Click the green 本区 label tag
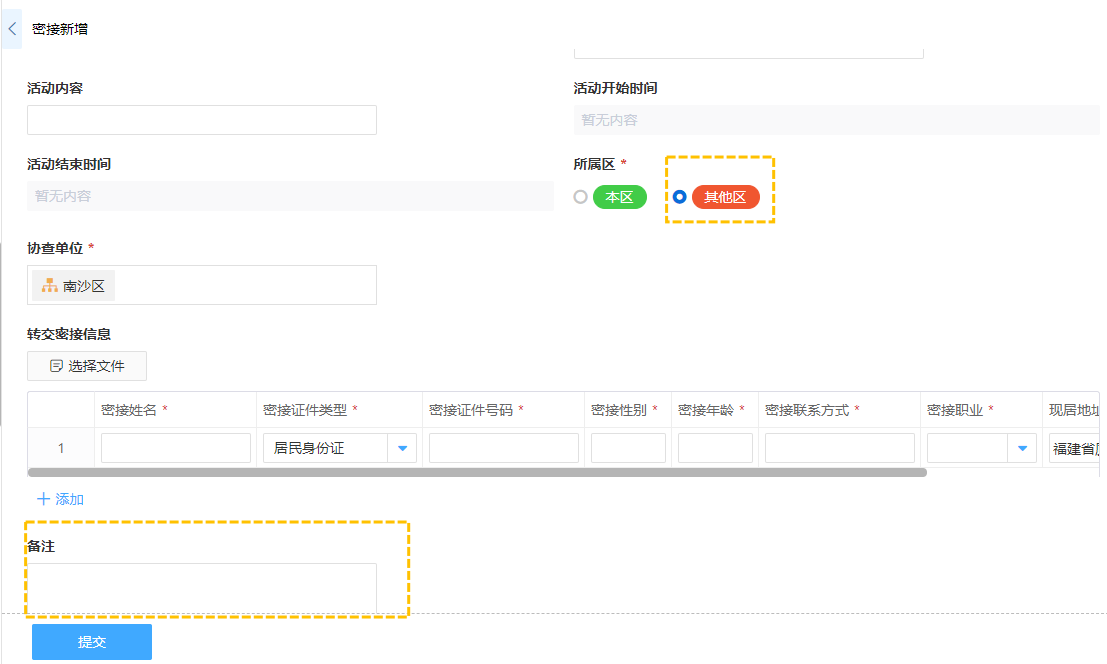The width and height of the screenshot is (1107, 664). (619, 197)
